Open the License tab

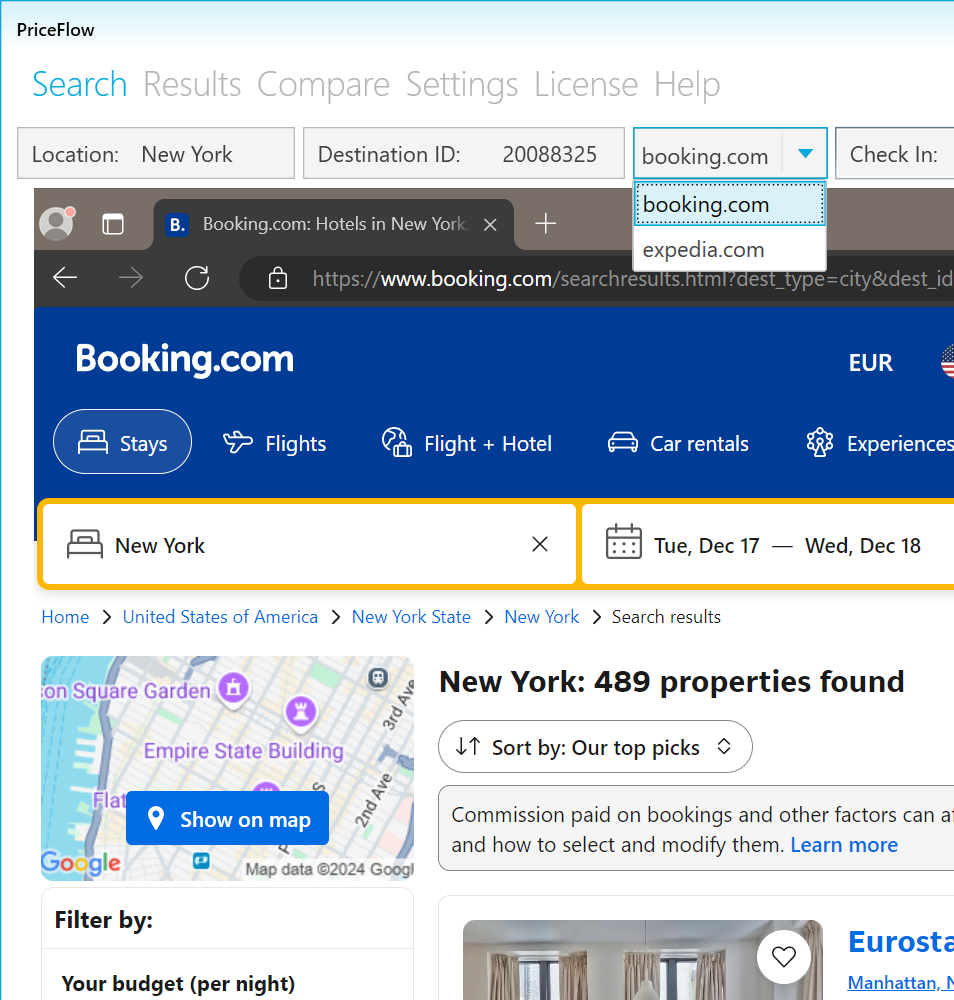tap(586, 84)
